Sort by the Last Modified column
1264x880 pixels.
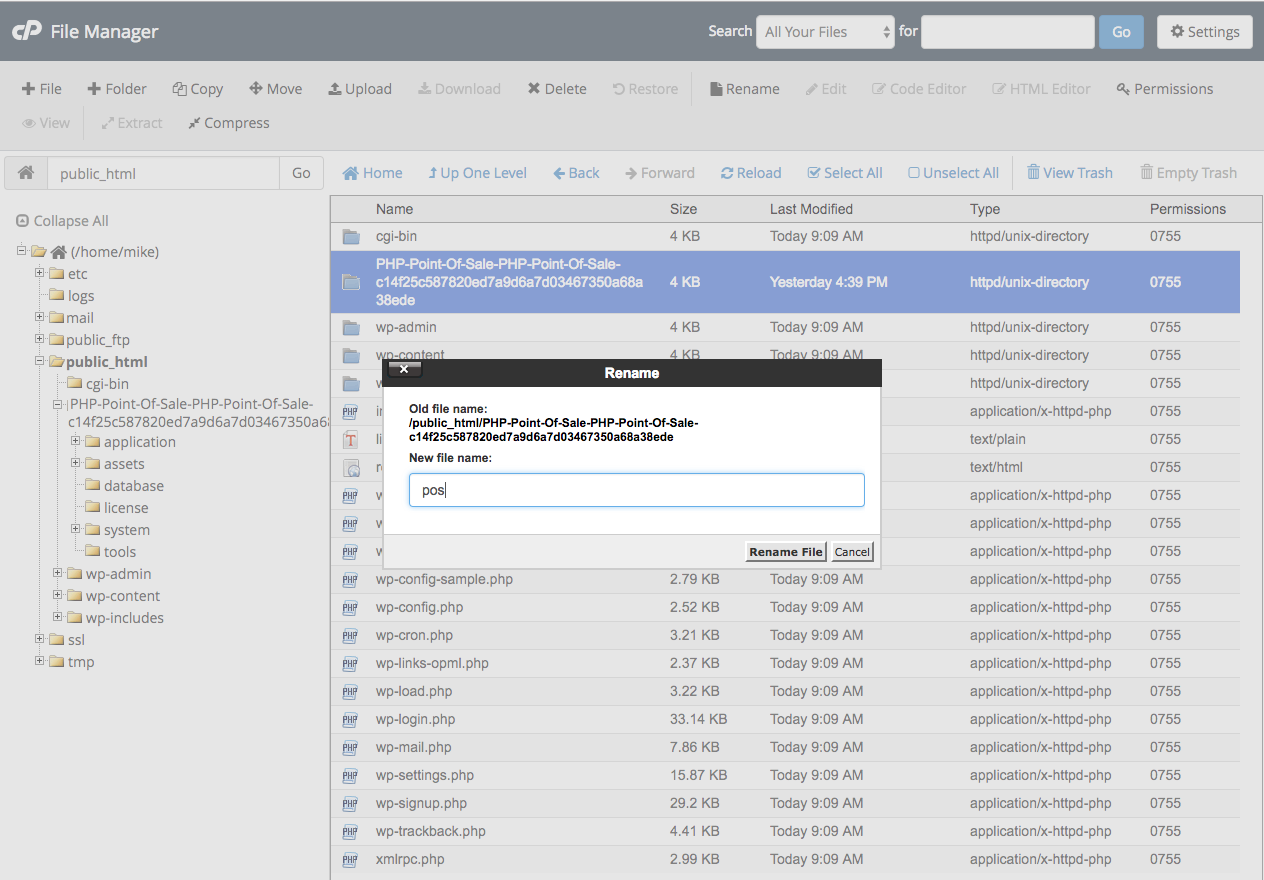click(811, 209)
